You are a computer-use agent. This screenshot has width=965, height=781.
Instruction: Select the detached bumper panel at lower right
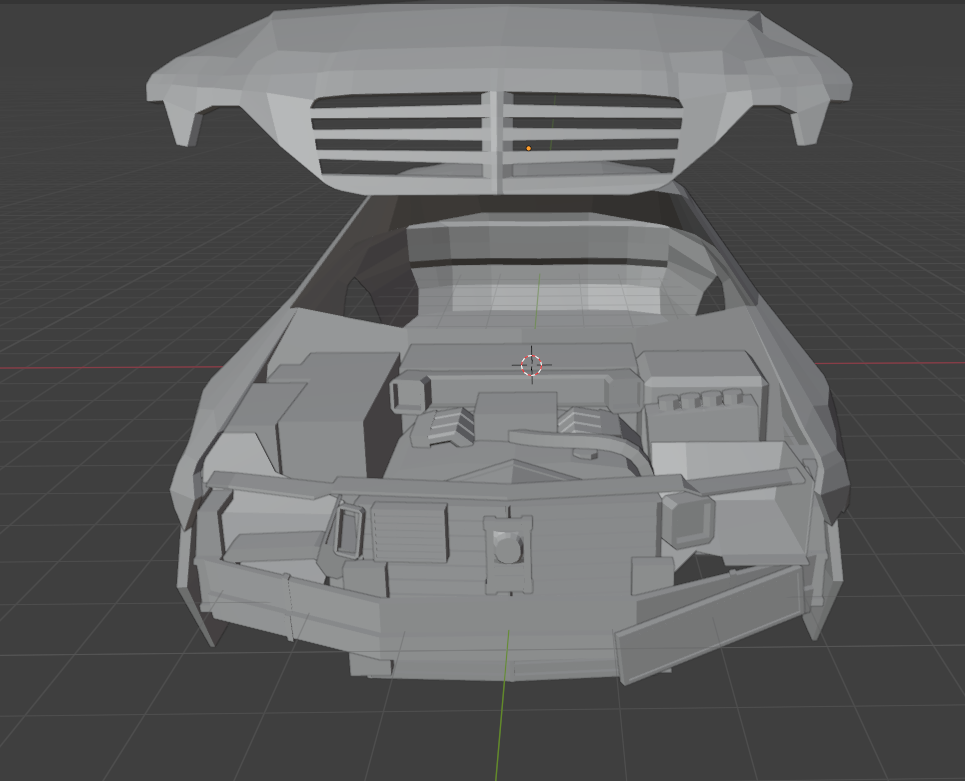710,622
